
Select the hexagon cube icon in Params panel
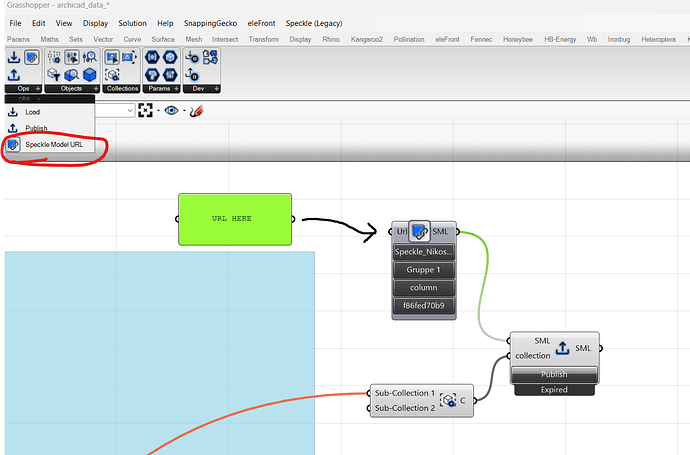170,57
